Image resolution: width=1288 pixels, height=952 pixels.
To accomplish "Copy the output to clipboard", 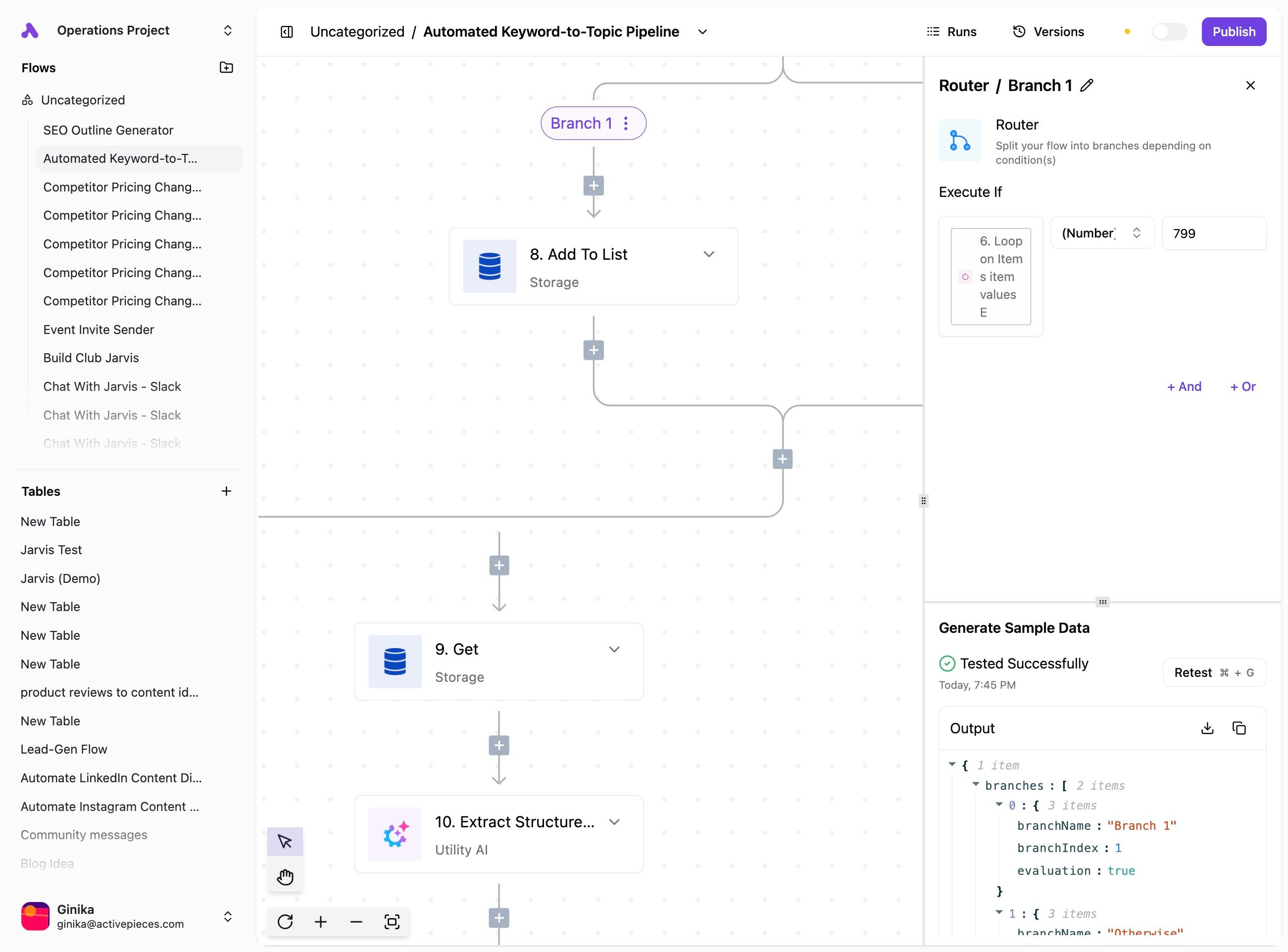I will pyautogui.click(x=1239, y=728).
